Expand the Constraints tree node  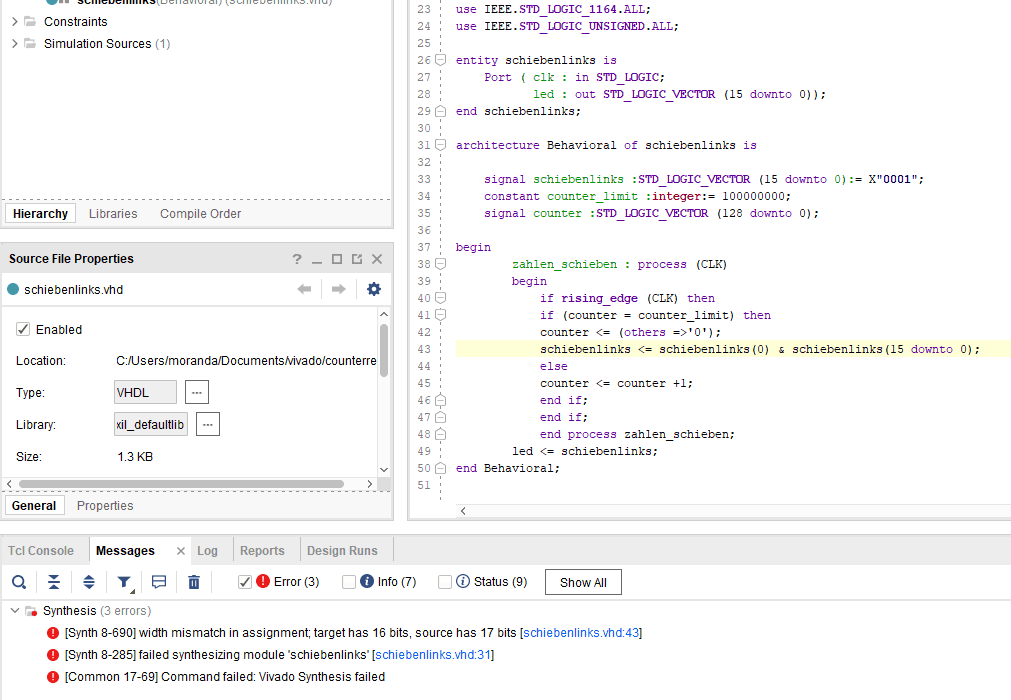(x=15, y=21)
